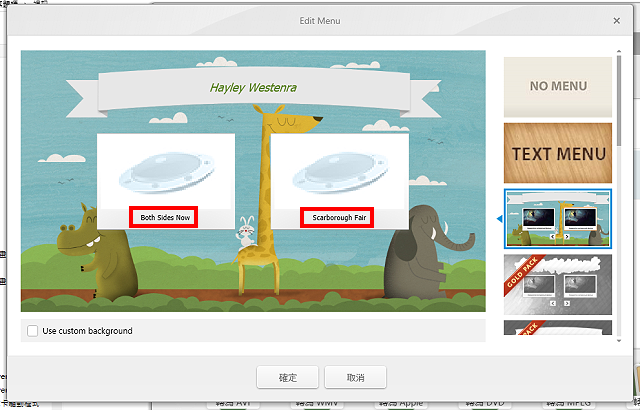Select the giraffe safari menu template
The image size is (640, 410).
[558, 219]
